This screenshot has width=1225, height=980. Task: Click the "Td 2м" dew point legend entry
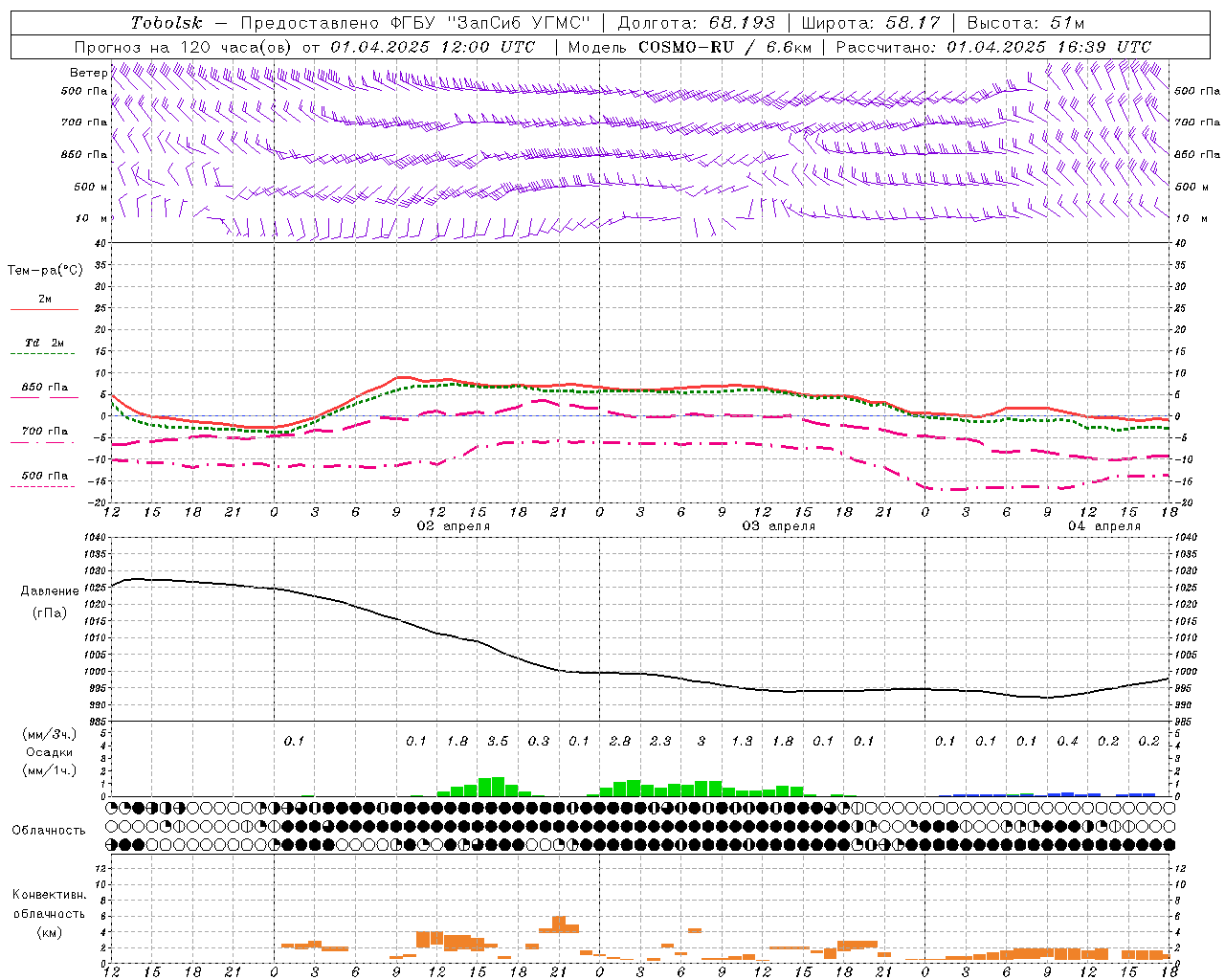click(x=44, y=343)
